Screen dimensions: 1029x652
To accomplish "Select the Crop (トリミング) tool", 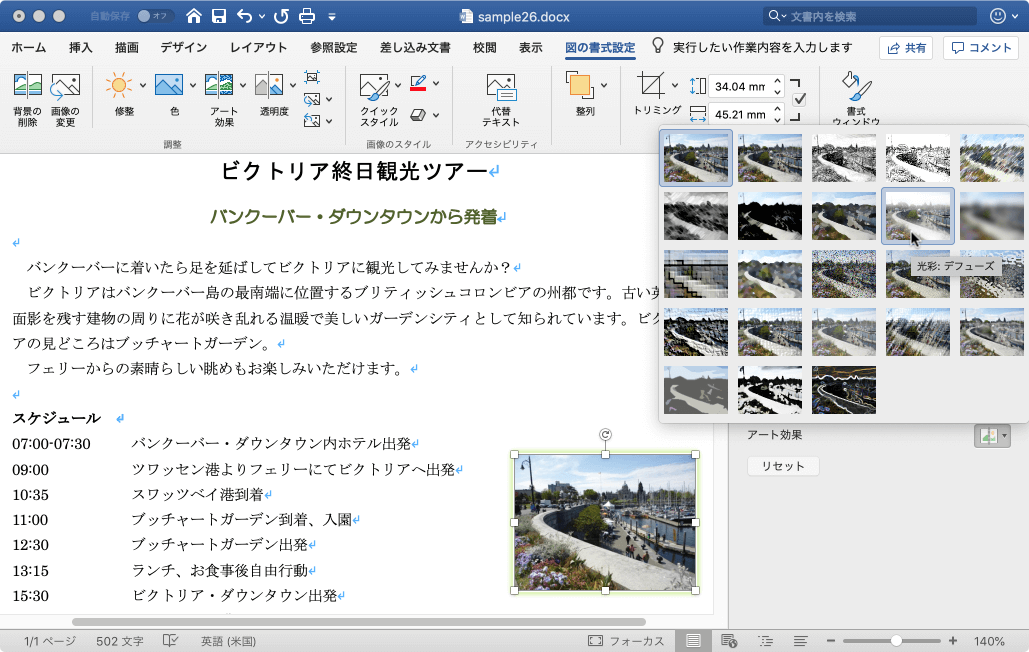I will coord(651,85).
